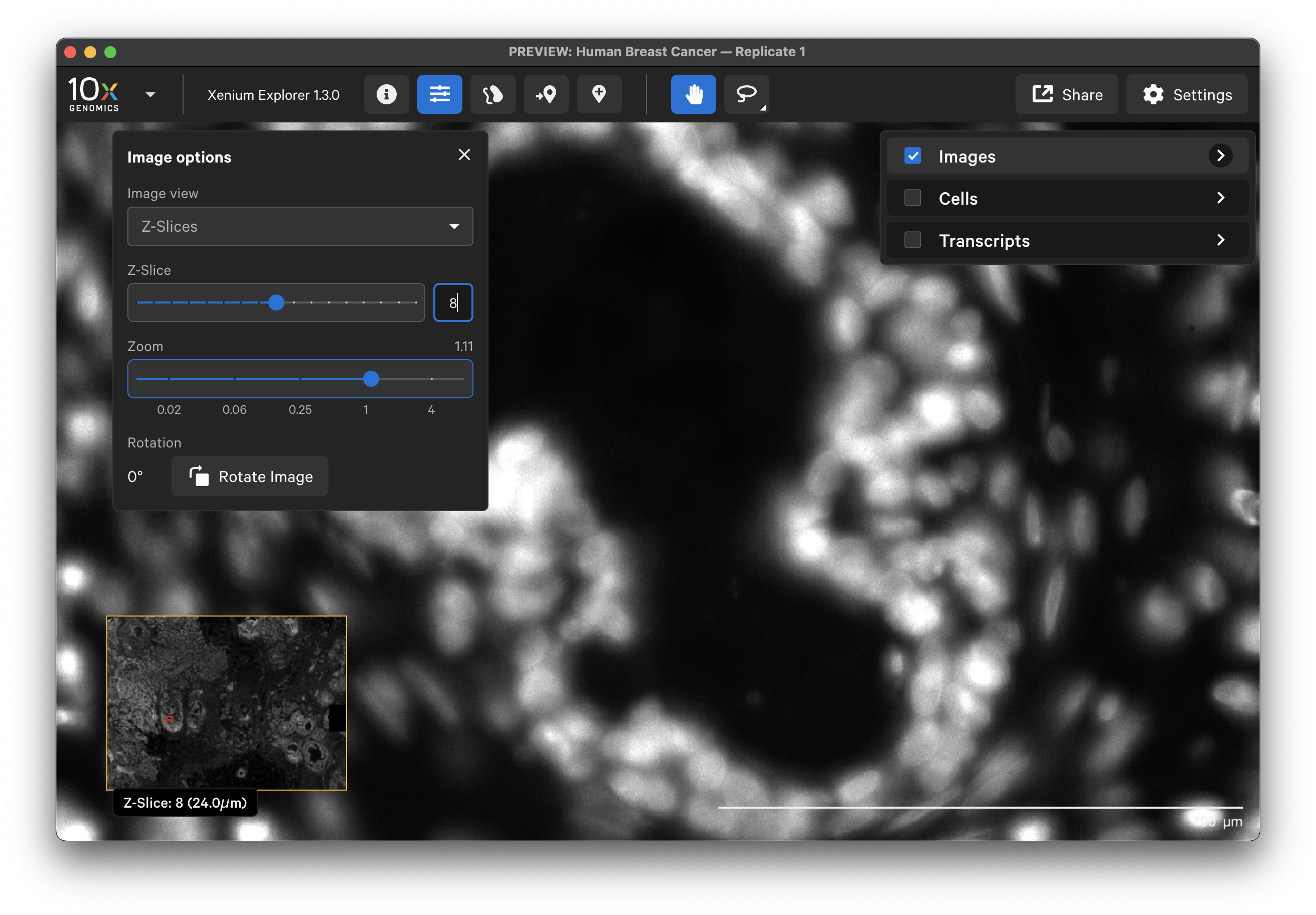Click the Z-Slice slider handle
Viewport: 1316px width, 915px height.
tap(276, 302)
